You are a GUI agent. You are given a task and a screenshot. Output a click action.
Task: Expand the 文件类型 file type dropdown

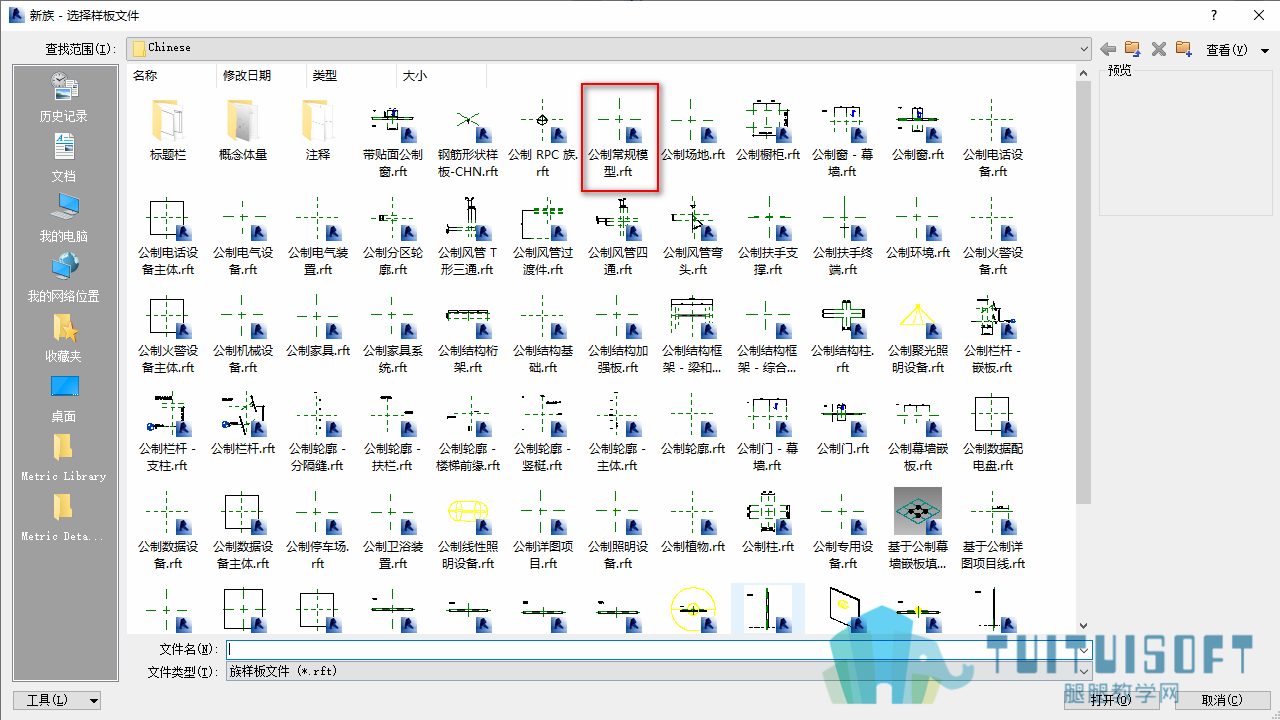point(1084,671)
